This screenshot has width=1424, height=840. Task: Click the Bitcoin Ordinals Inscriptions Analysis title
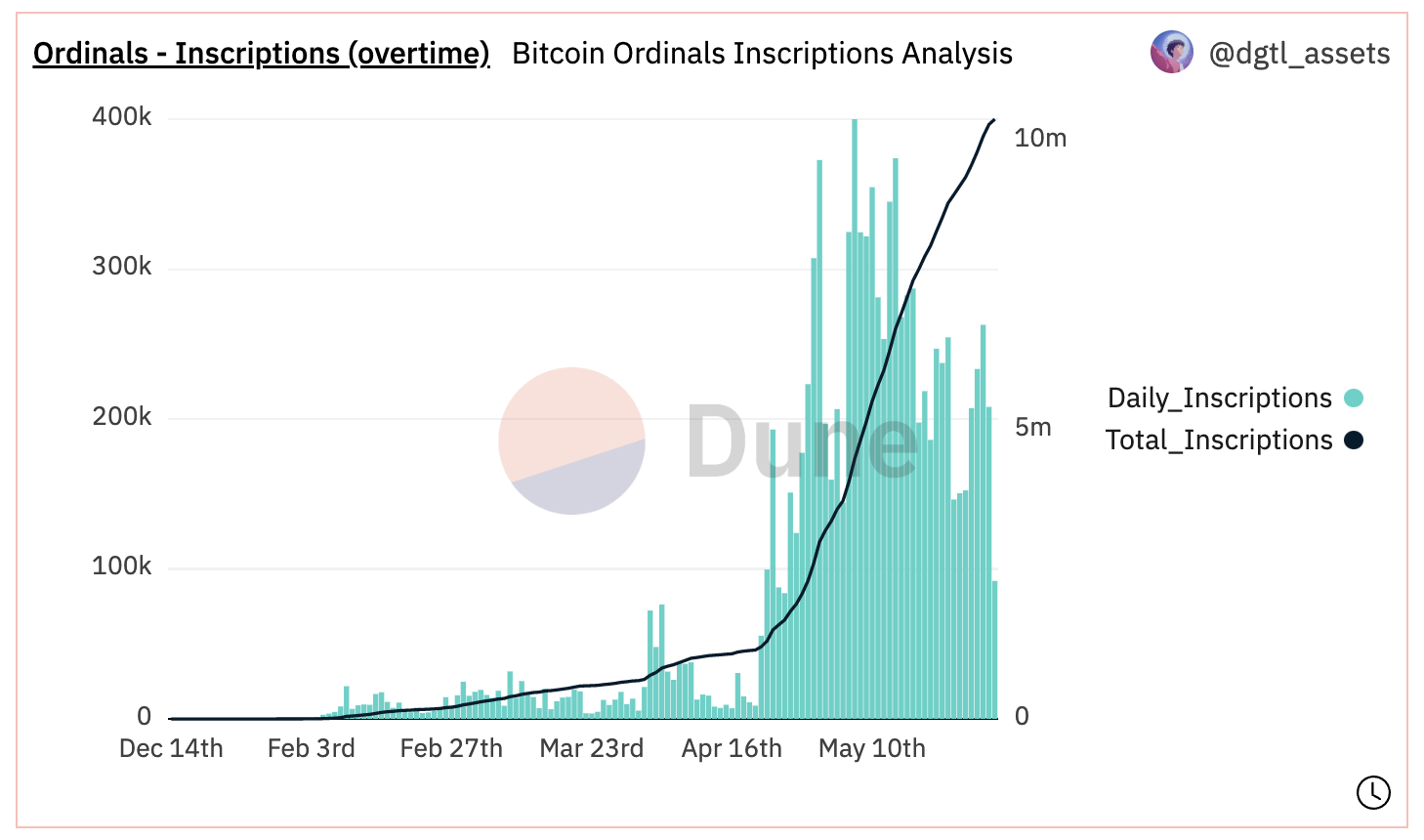click(x=762, y=53)
